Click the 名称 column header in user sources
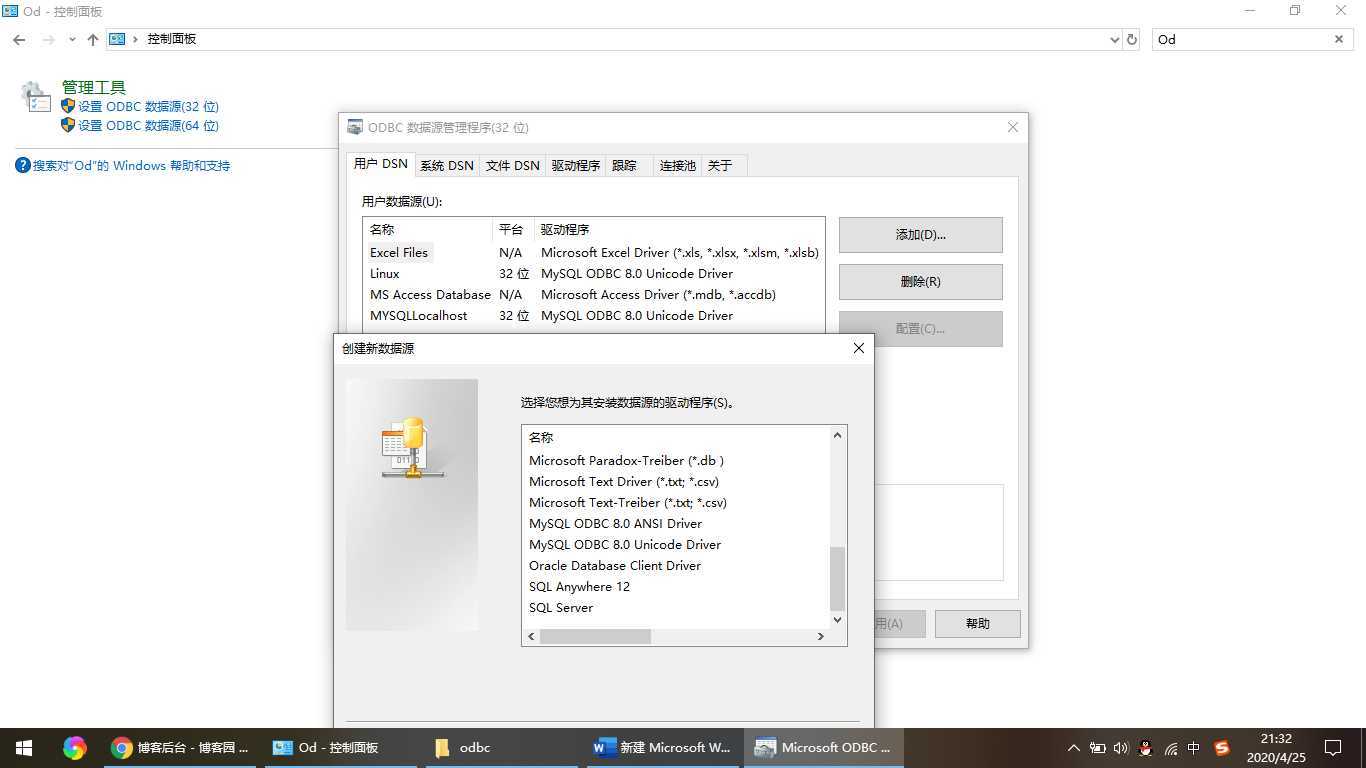This screenshot has width=1366, height=768. pos(428,229)
